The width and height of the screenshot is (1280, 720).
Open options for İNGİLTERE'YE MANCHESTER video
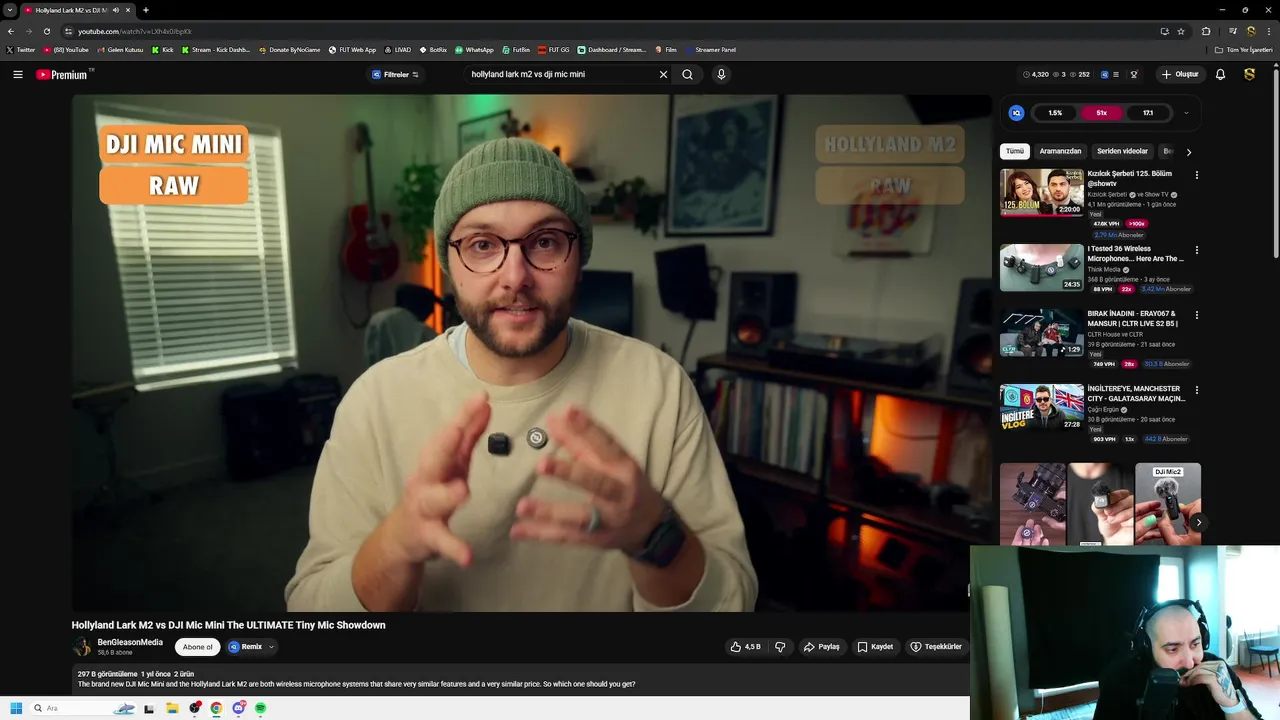click(1196, 390)
